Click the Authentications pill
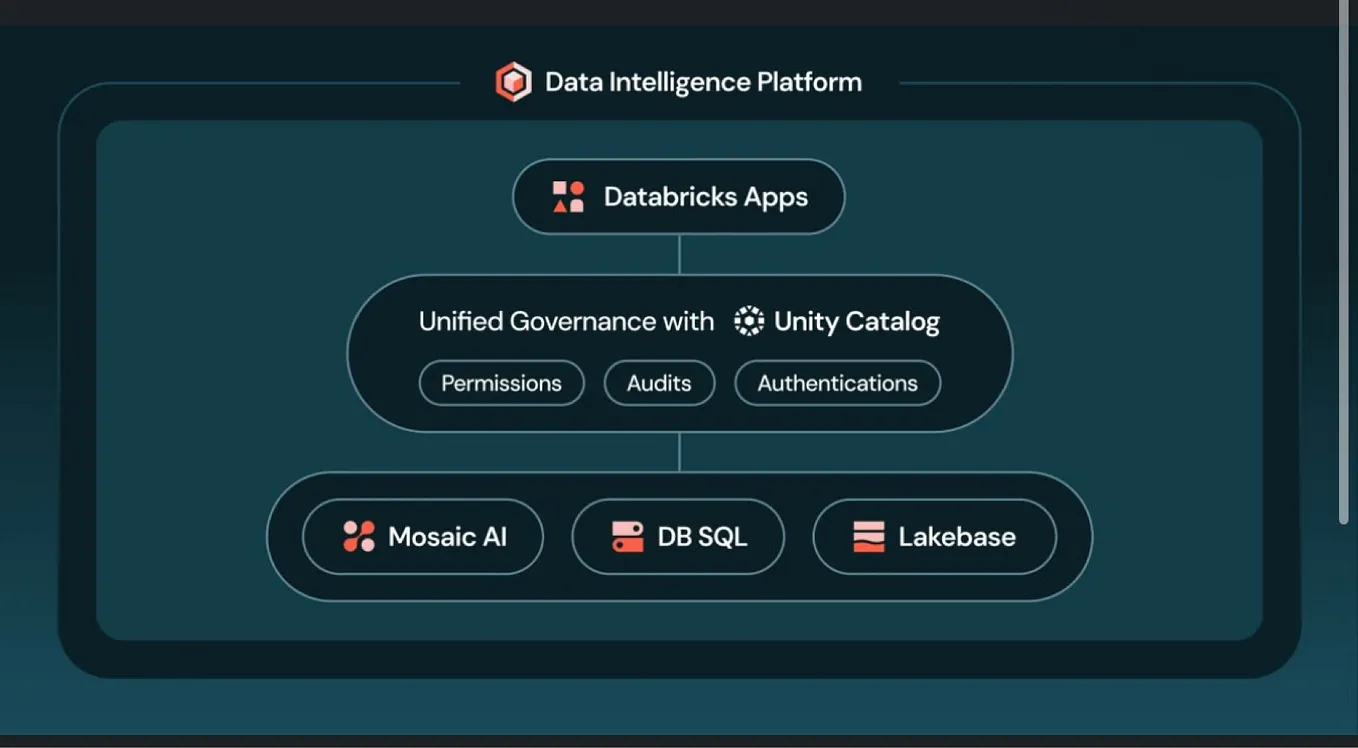The height and width of the screenshot is (748, 1358). point(837,383)
